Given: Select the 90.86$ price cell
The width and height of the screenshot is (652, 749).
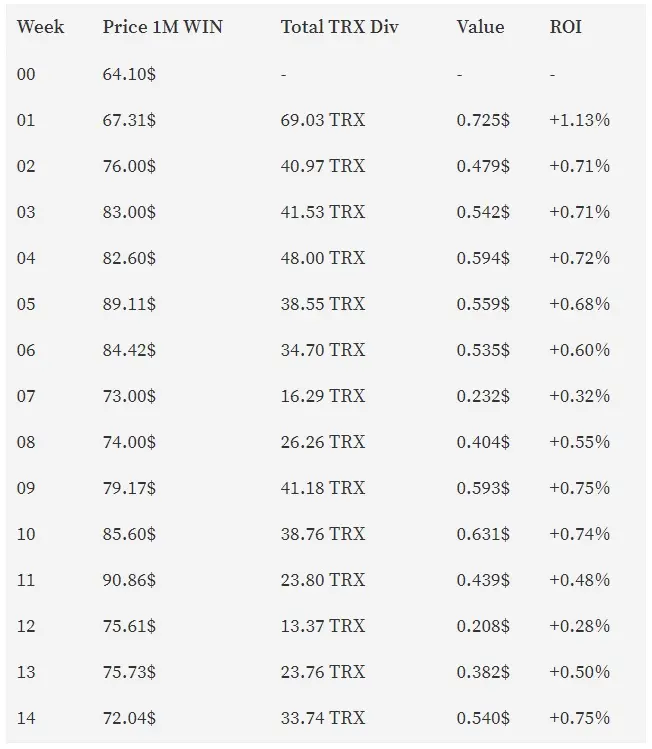Looking at the screenshot, I should click(x=129, y=580).
